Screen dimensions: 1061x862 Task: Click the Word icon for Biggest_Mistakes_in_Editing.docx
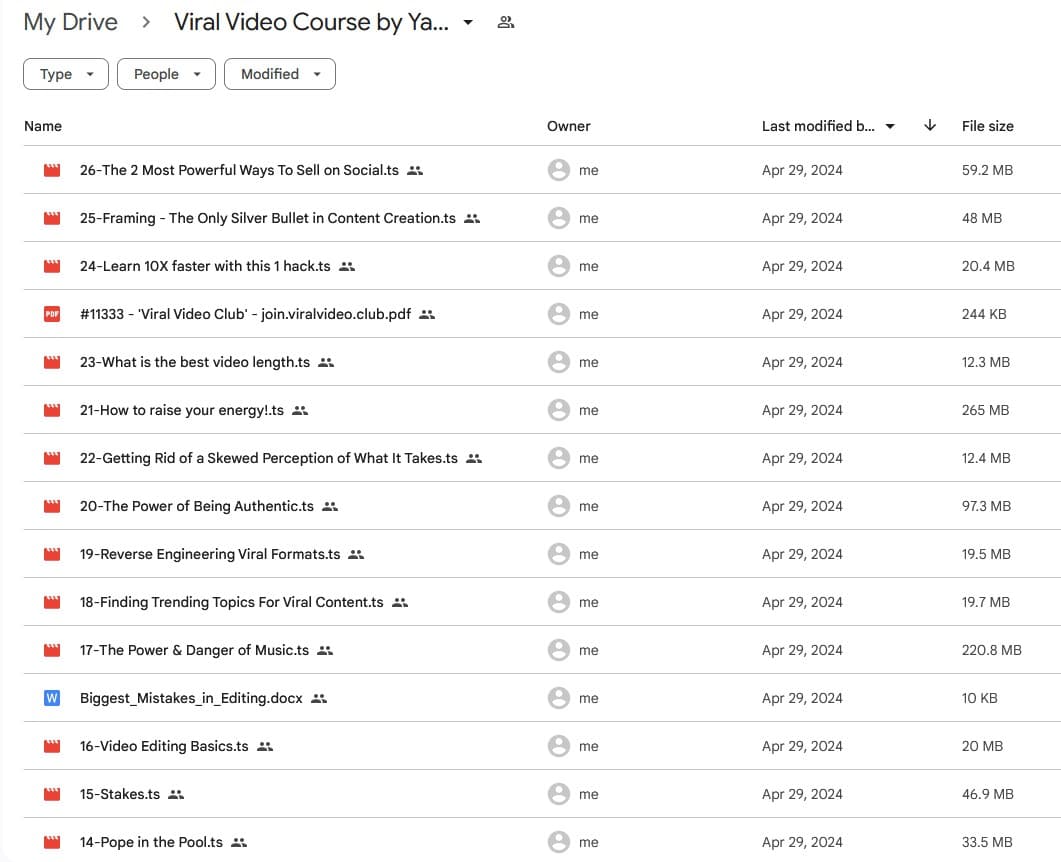point(52,698)
